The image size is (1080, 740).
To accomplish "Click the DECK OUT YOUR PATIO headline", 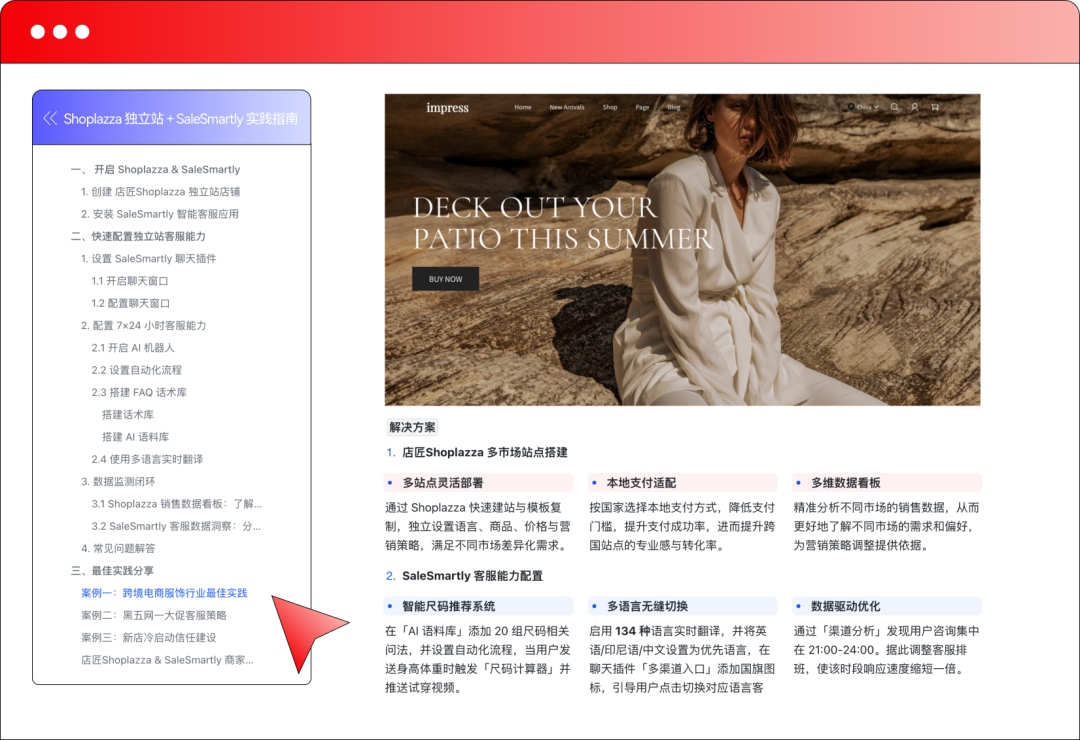I will 563,223.
